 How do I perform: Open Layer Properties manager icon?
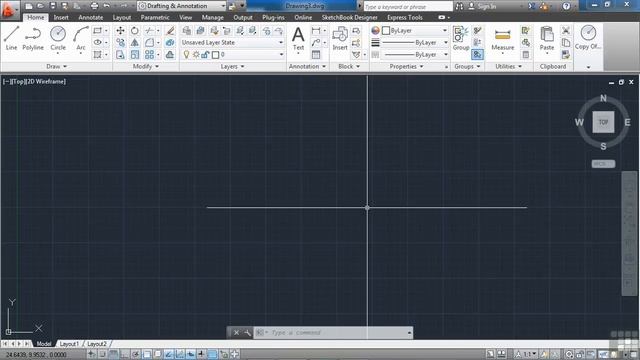[187, 31]
